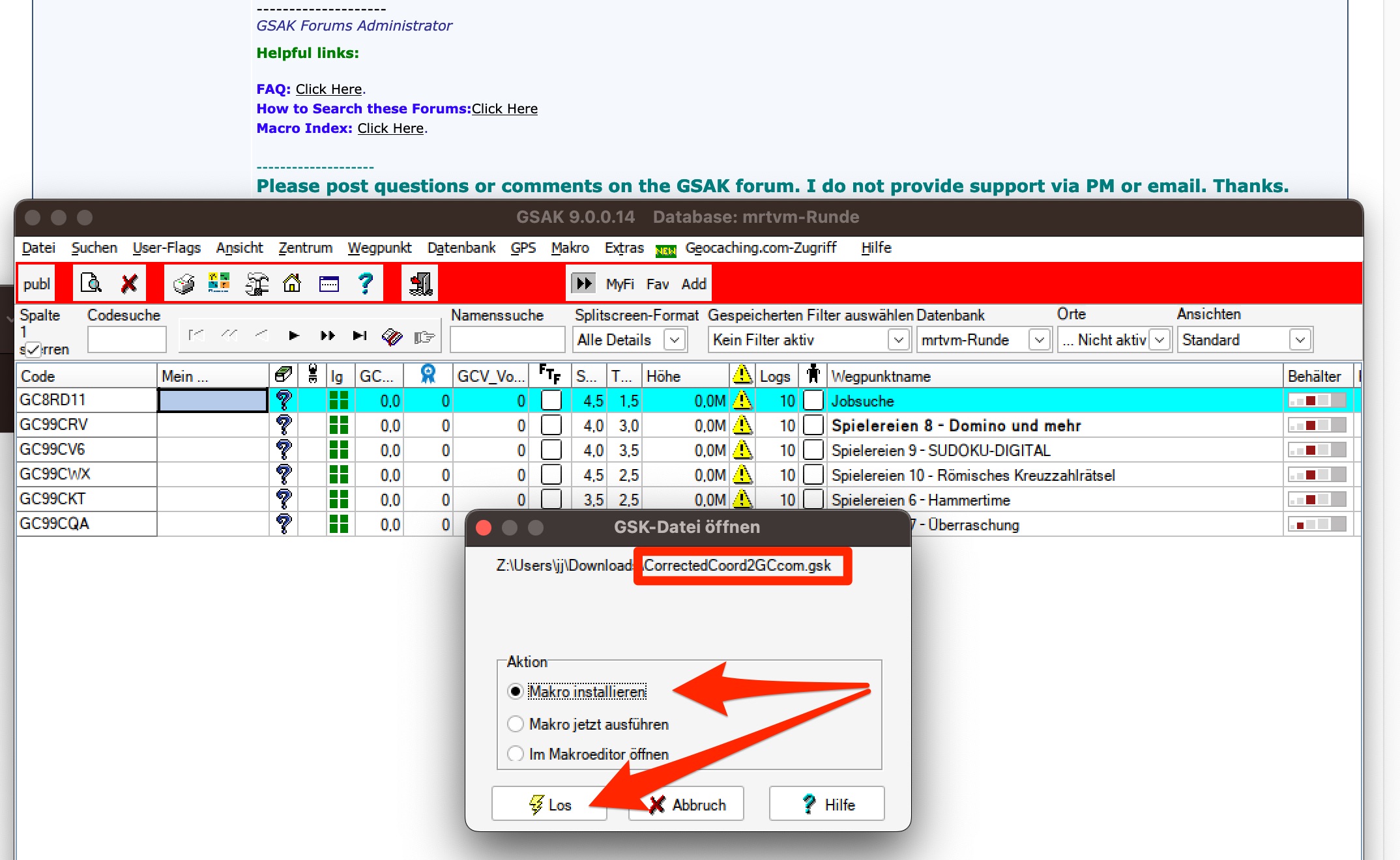Viewport: 1400px width, 860px height.
Task: Select the GC99CQA code cell
Action: pos(87,524)
